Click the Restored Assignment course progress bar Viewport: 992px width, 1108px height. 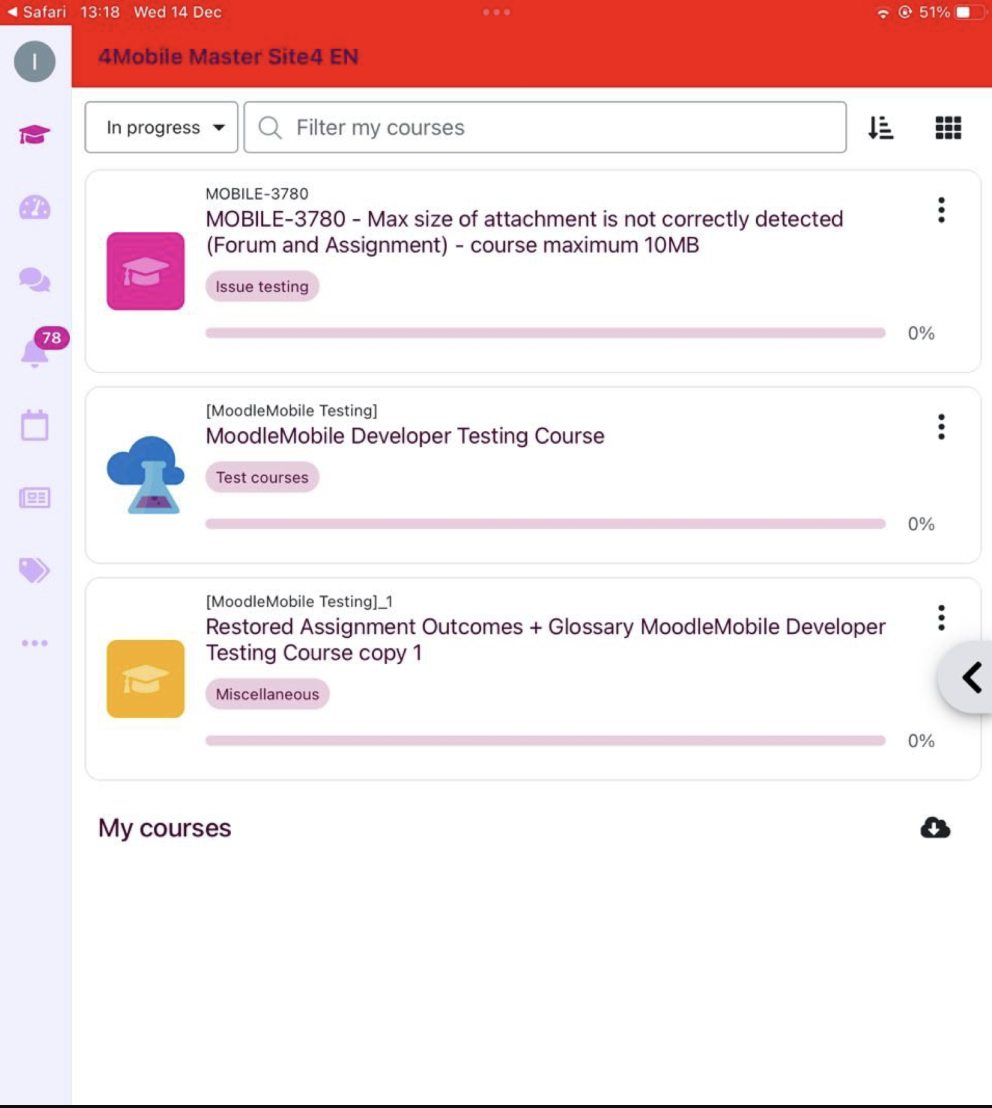[545, 741]
